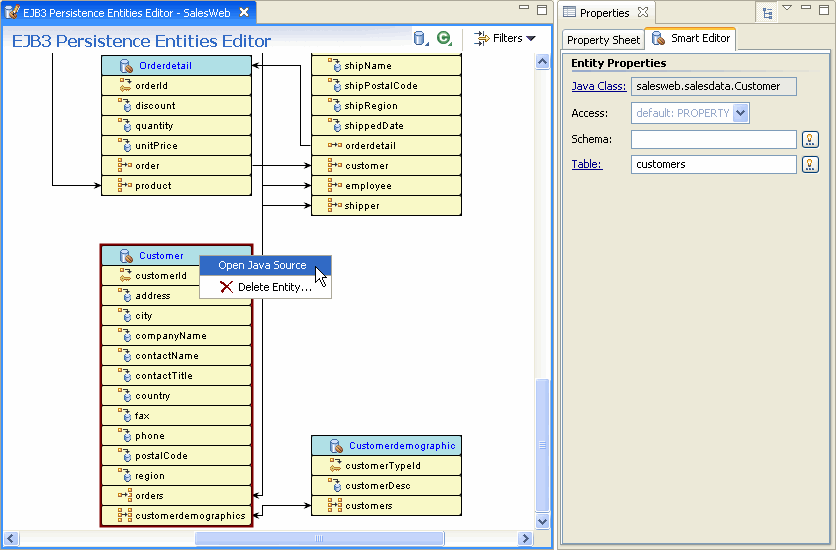Click the attribute icon beside customerDesc
Screen dimensions: 836x550
(335, 485)
